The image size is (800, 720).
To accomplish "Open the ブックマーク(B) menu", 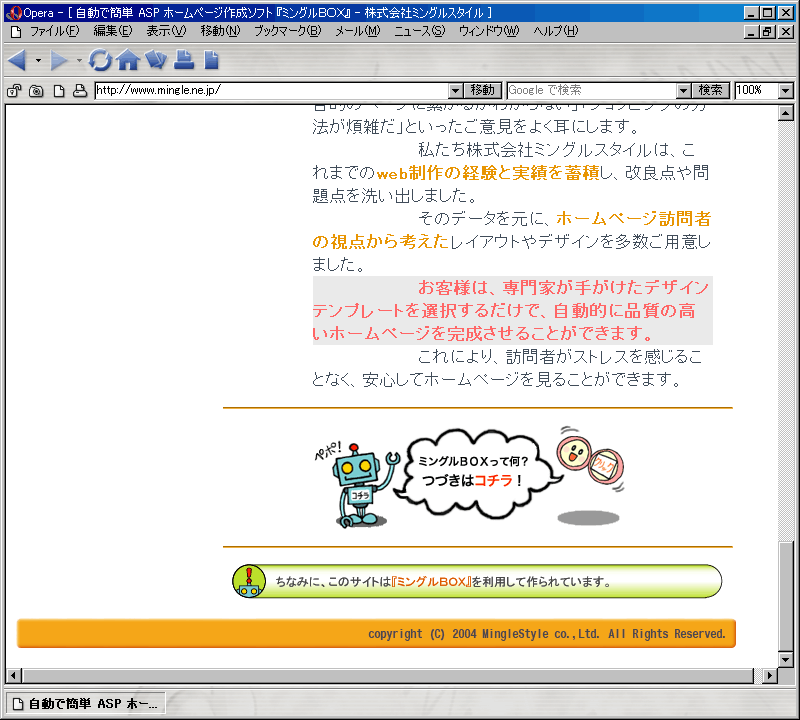I will click(x=288, y=31).
